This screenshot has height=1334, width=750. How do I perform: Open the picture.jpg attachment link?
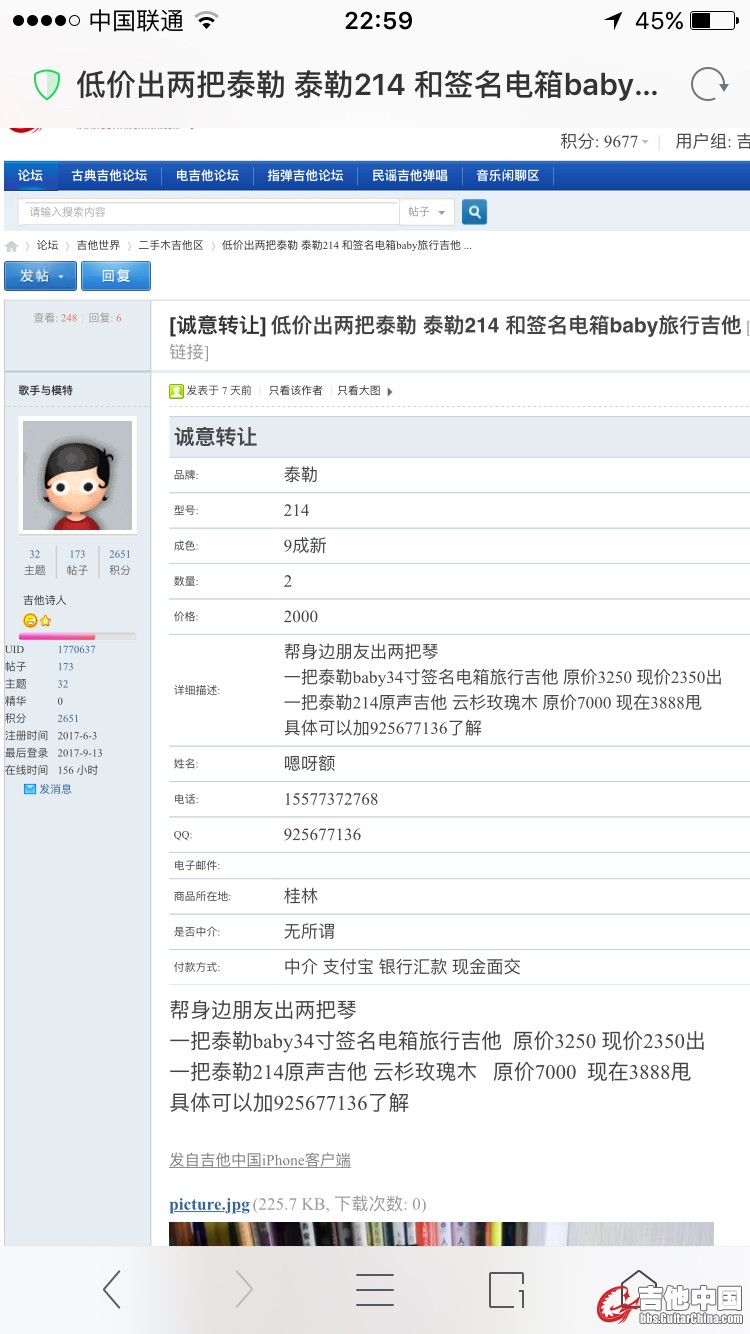(209, 1204)
